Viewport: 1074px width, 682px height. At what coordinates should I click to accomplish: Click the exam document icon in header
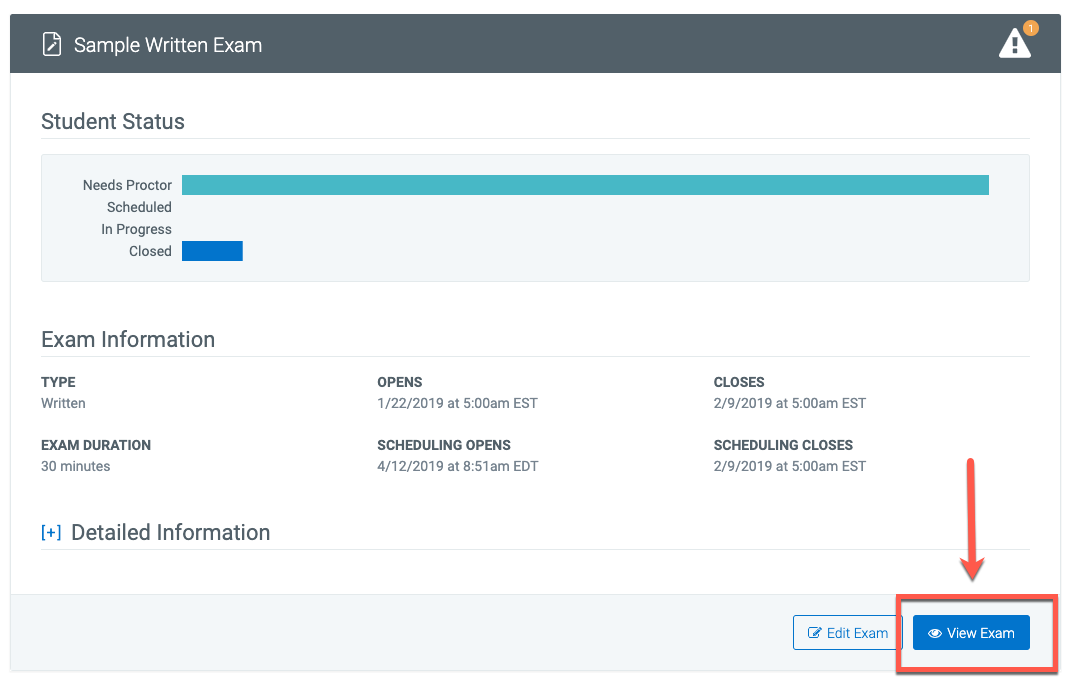pos(52,45)
